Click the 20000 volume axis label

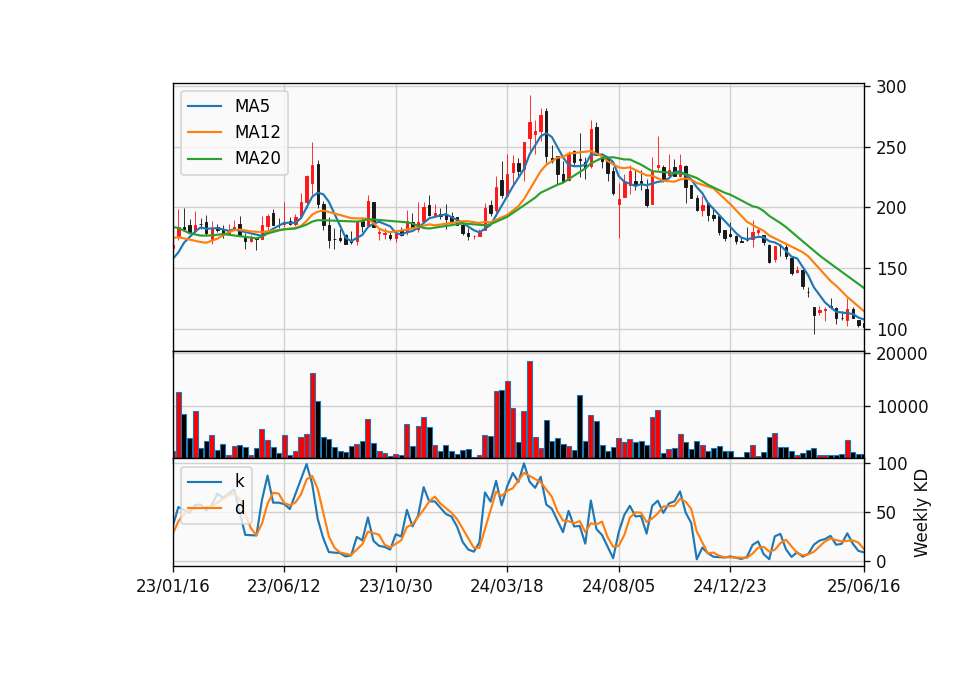tap(902, 354)
